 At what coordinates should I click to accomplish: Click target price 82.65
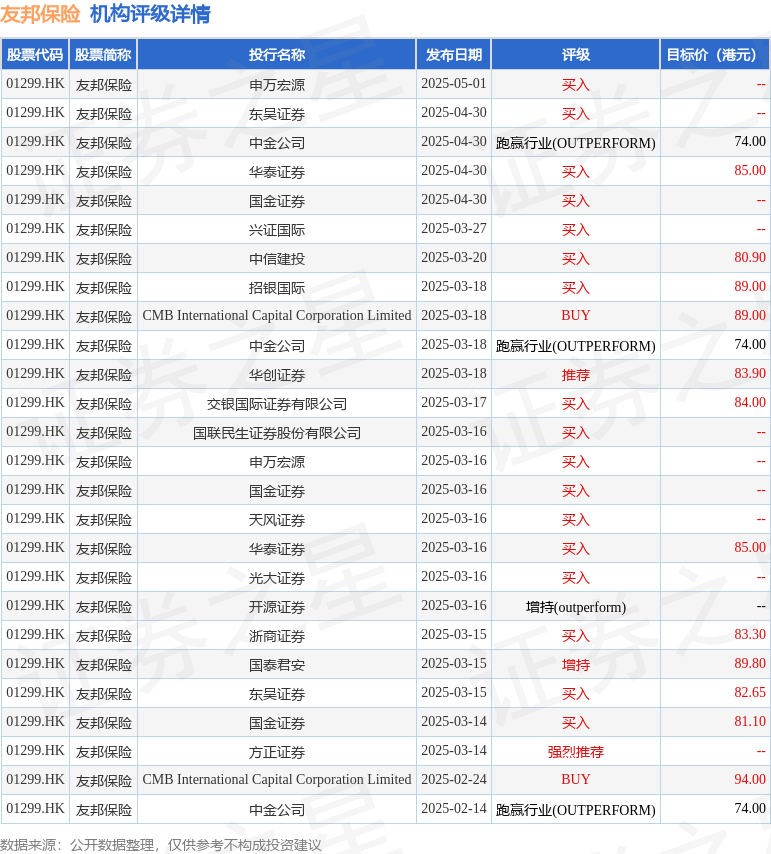[750, 692]
